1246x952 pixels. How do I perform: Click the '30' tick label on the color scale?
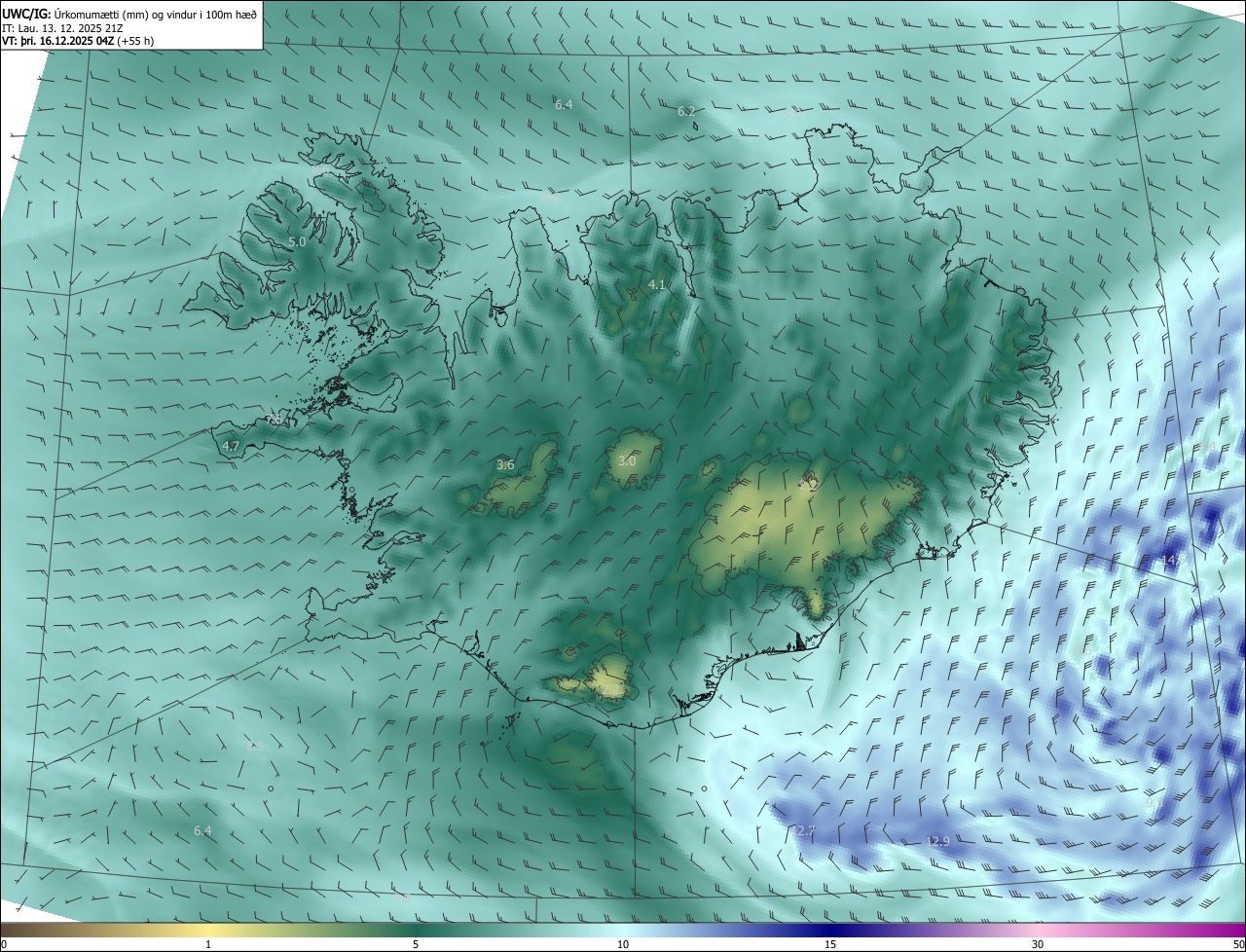1038,945
